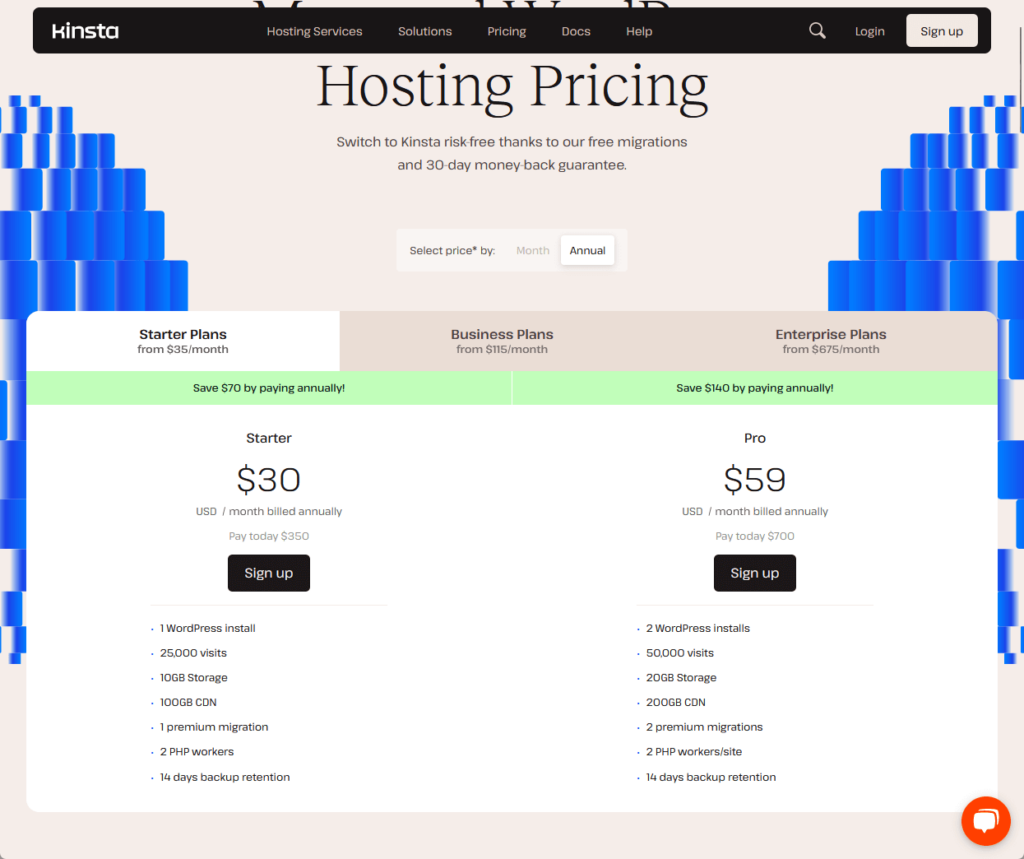1024x859 pixels.
Task: Click the $59 Pro price
Action: coord(754,479)
